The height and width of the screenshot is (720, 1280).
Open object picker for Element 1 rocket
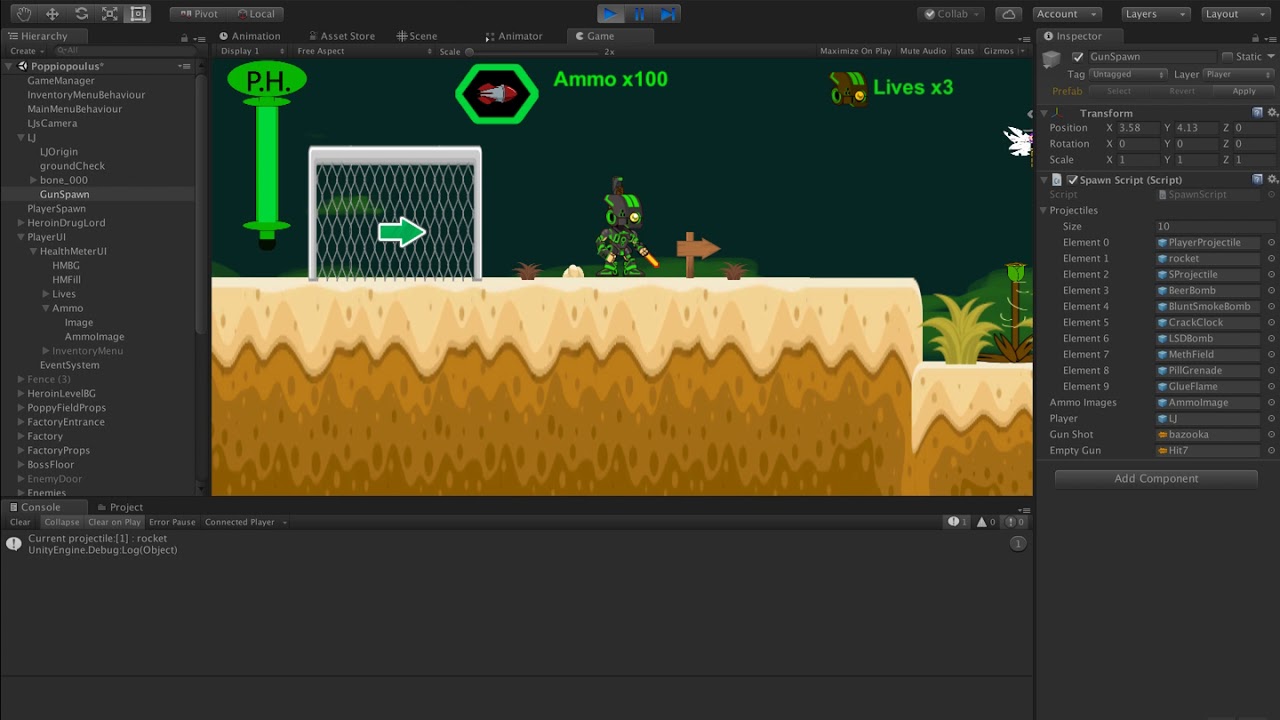(x=1271, y=258)
